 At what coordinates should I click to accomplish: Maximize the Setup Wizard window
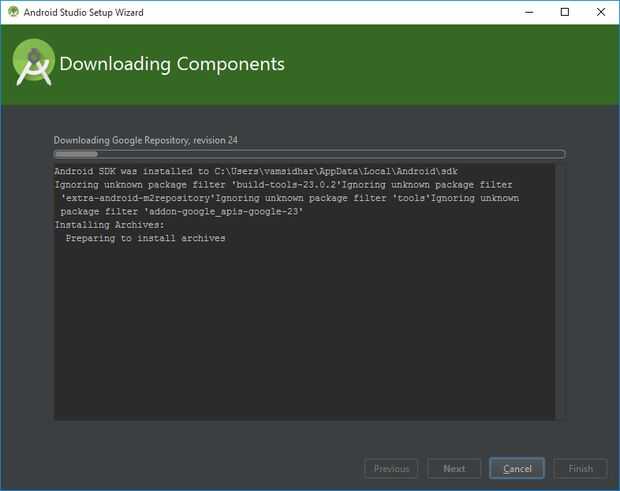tap(565, 12)
